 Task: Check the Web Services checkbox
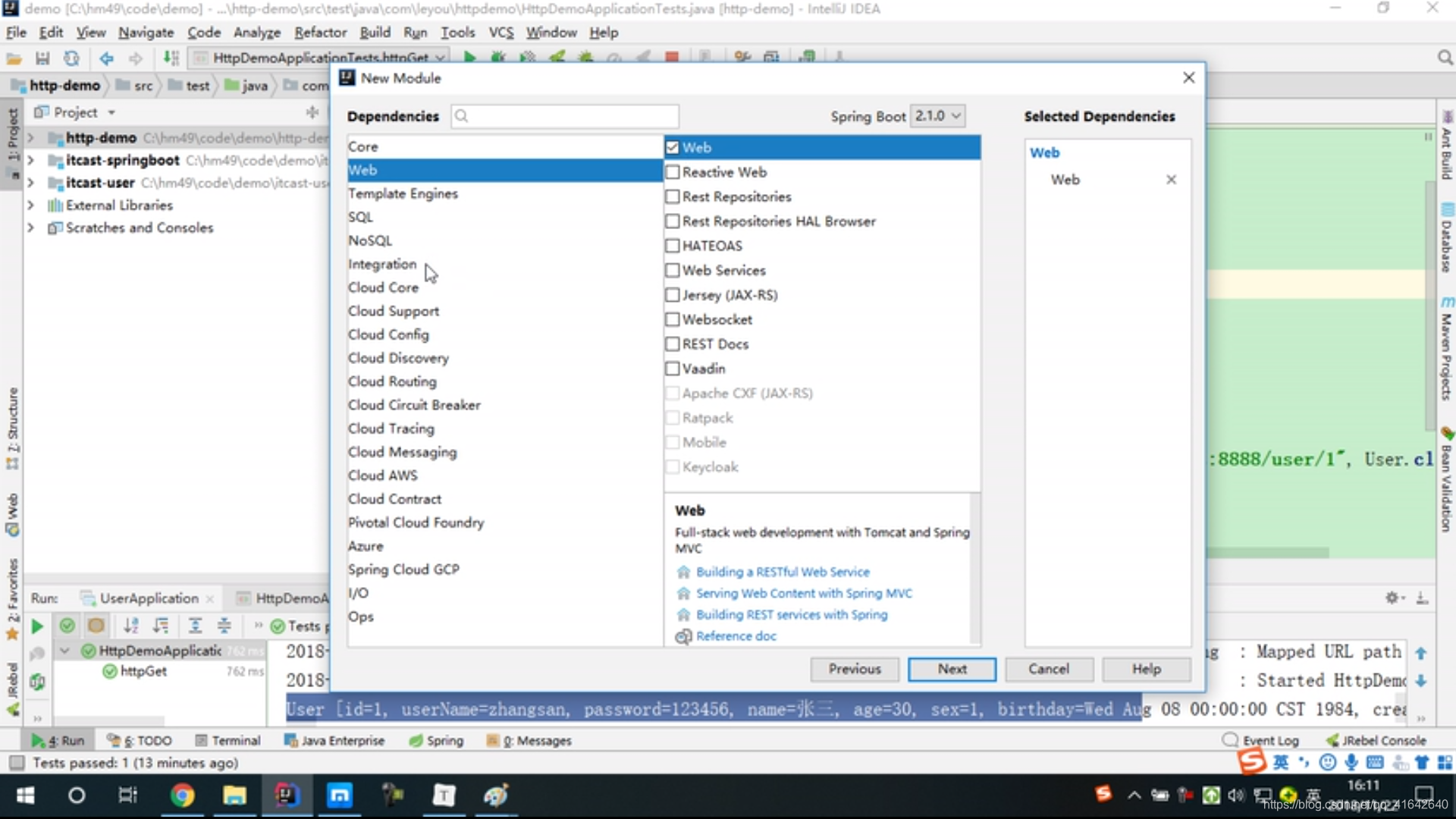672,270
